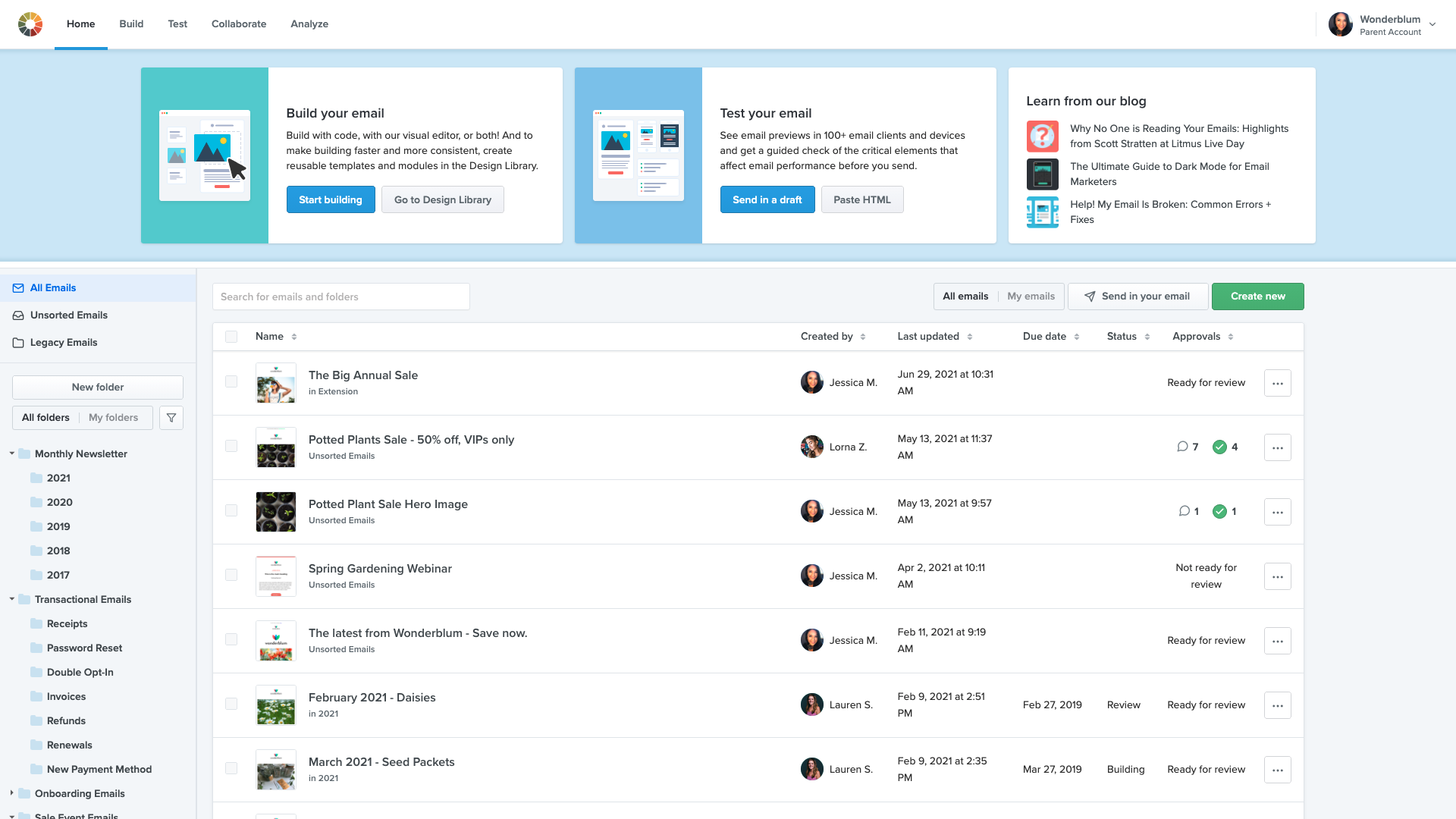This screenshot has width=1456, height=819.
Task: Collapse the Monthly Newsletter folder tree
Action: 11,453
